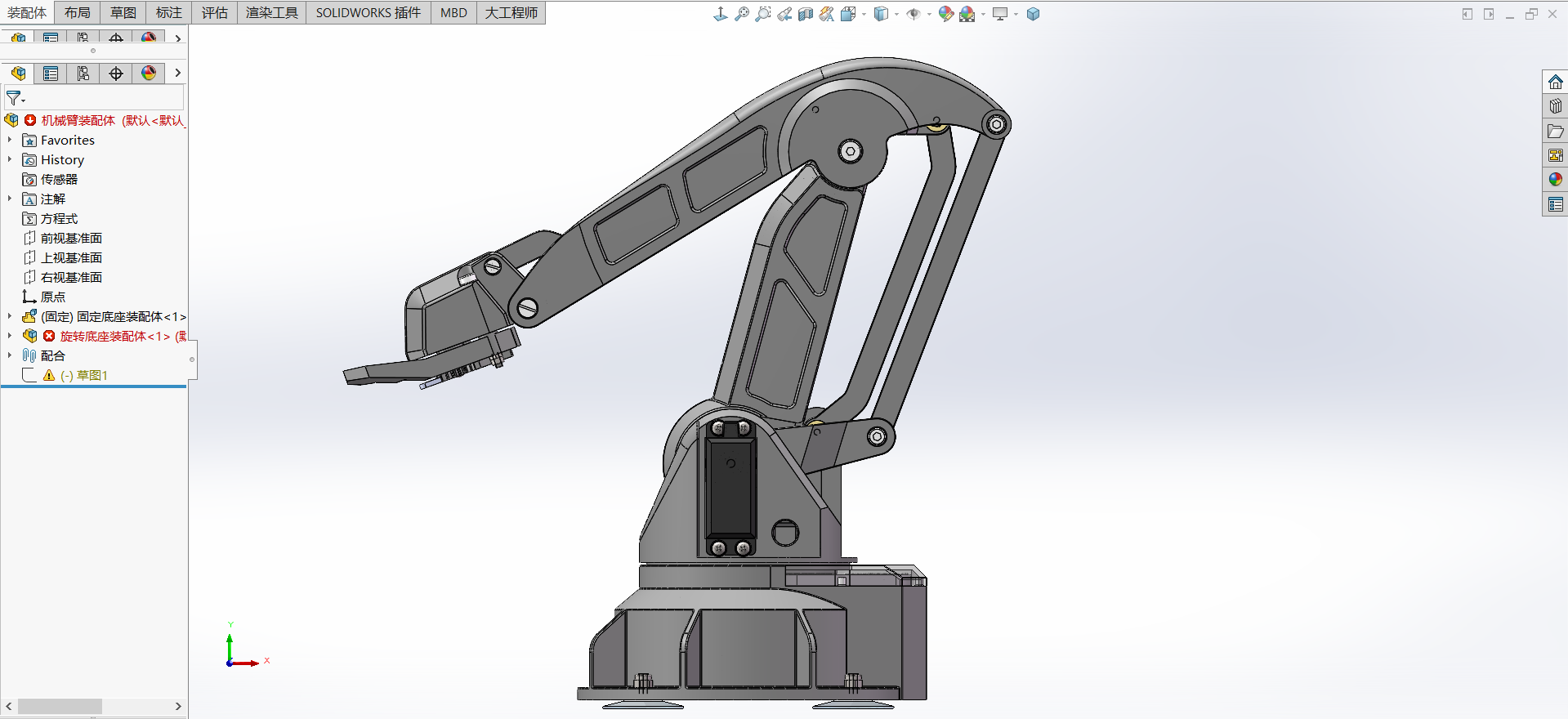Image resolution: width=1568 pixels, height=719 pixels.
Task: Click the blue cube icon ending the view toolbar
Action: pos(1034,14)
